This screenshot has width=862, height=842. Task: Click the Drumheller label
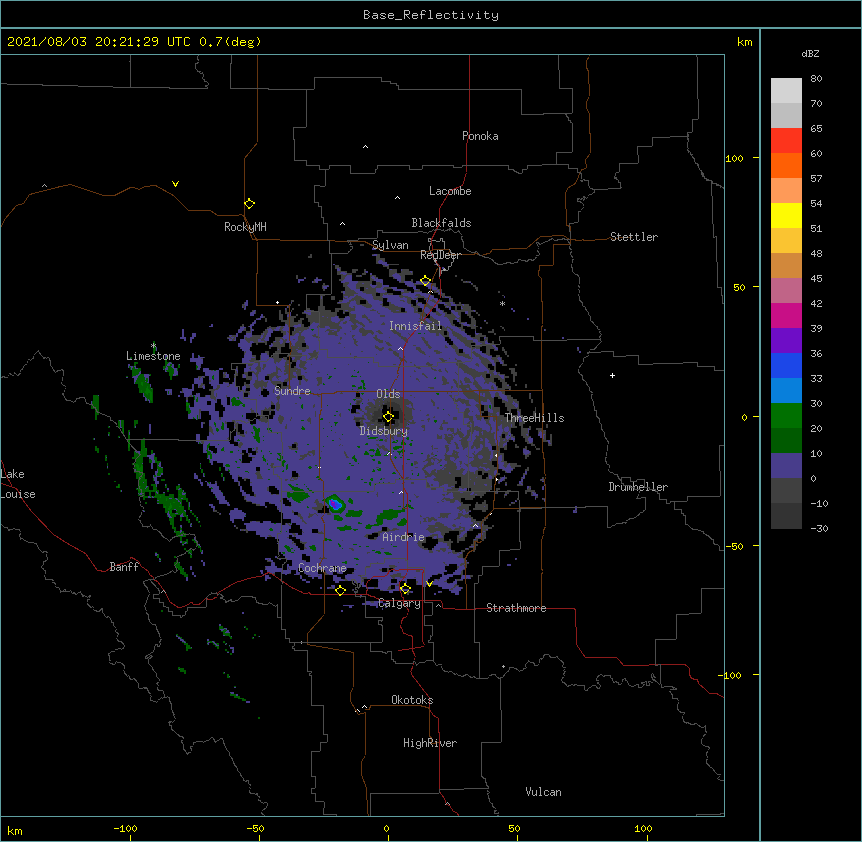coord(638,487)
